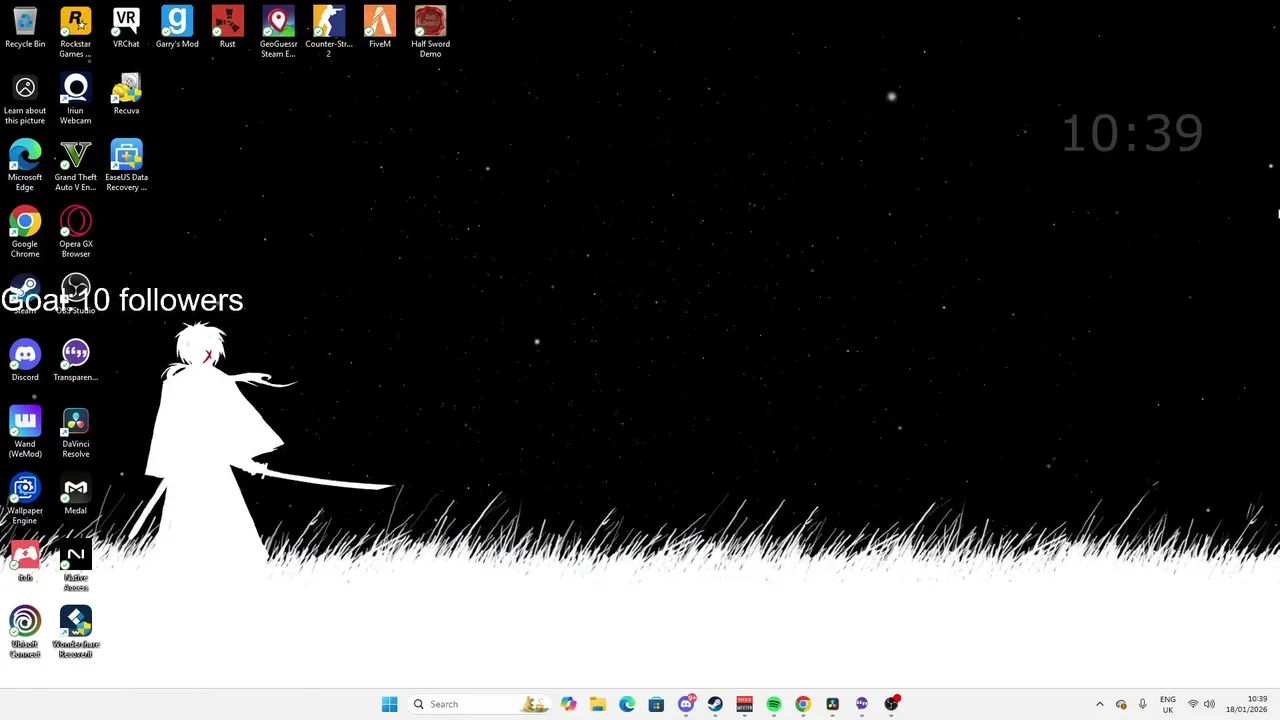Open Copilot from the taskbar
The height and width of the screenshot is (720, 1280).
(x=568, y=704)
